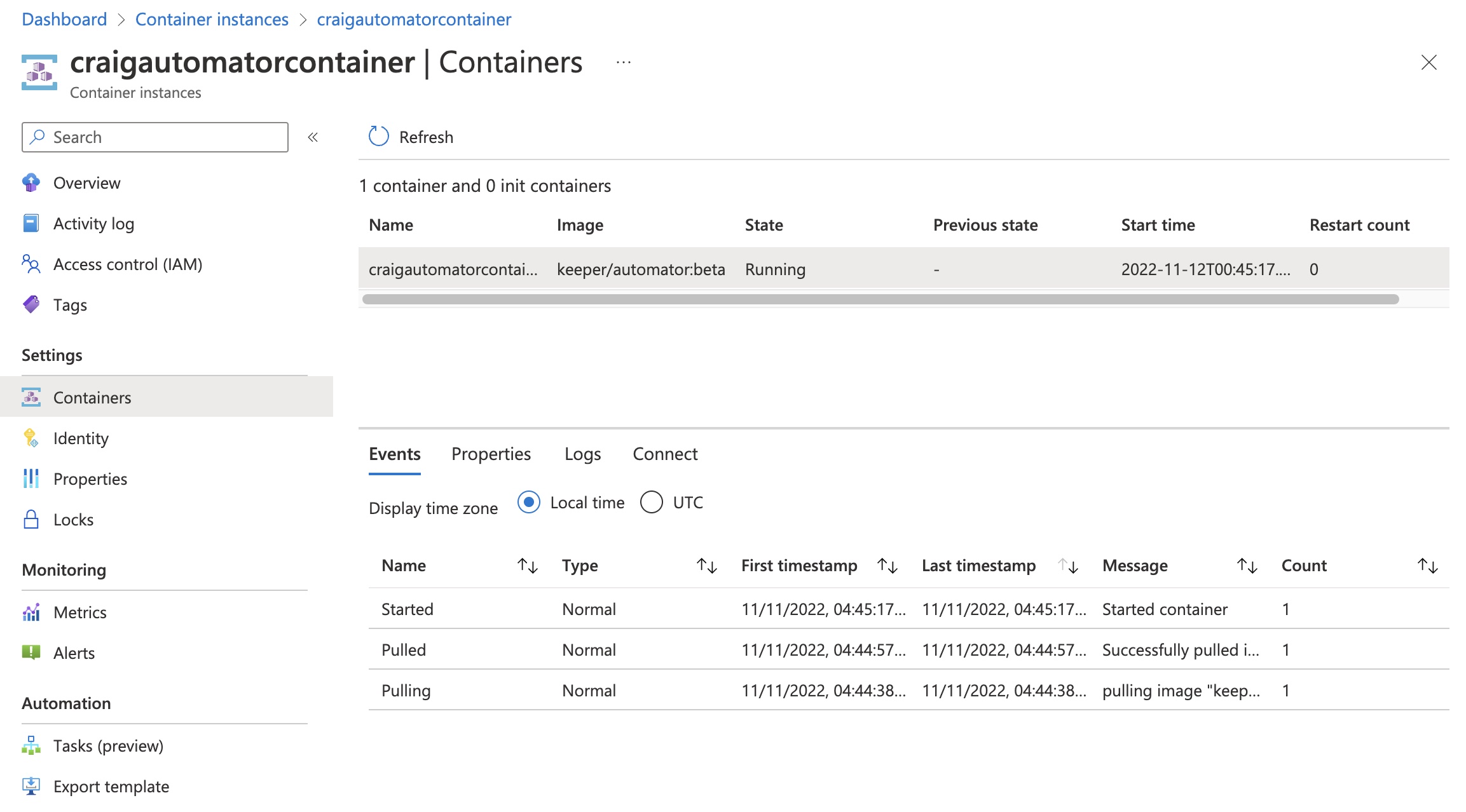The width and height of the screenshot is (1466, 812).
Task: Sort events by Count column arrows
Action: 1428,565
